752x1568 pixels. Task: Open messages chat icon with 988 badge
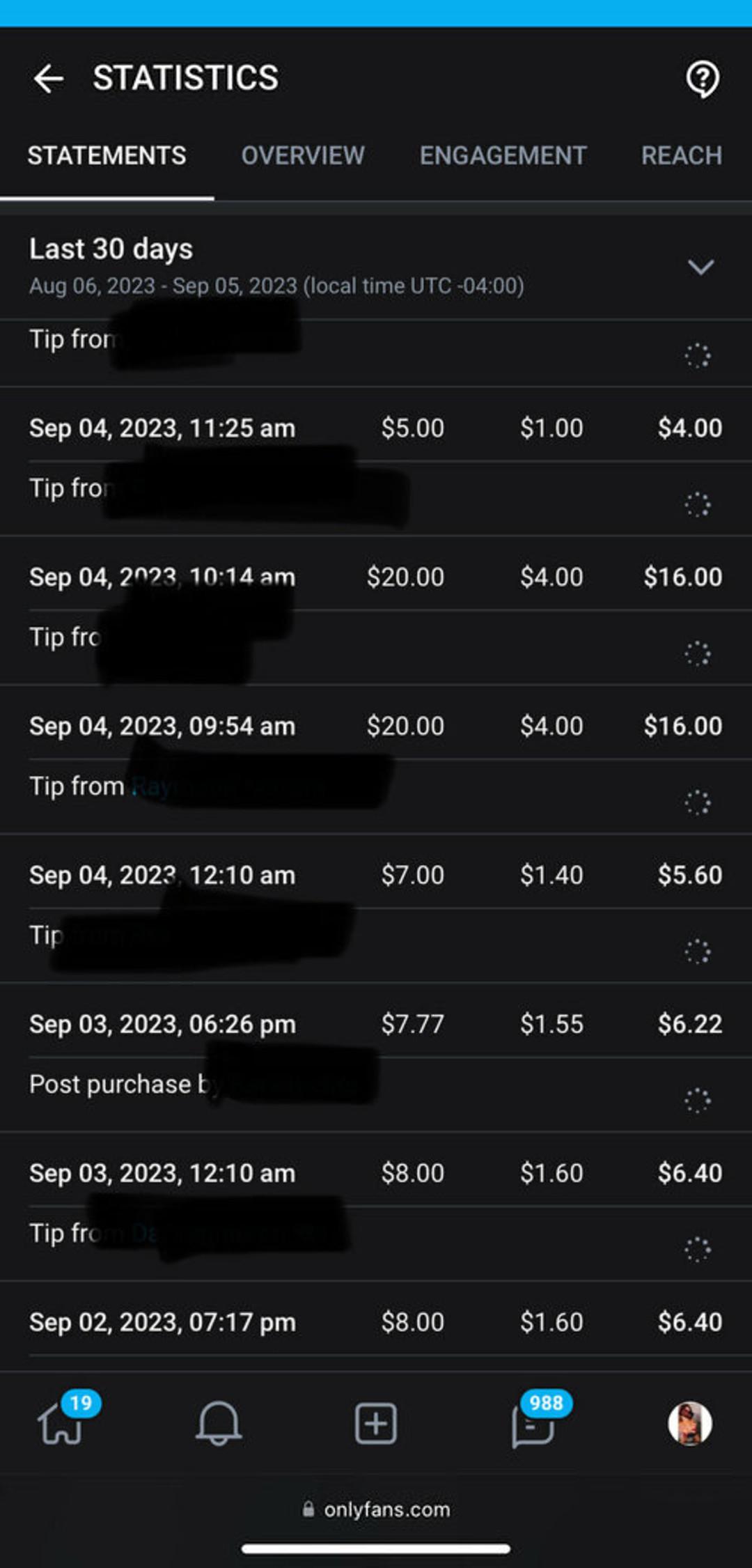[533, 1425]
